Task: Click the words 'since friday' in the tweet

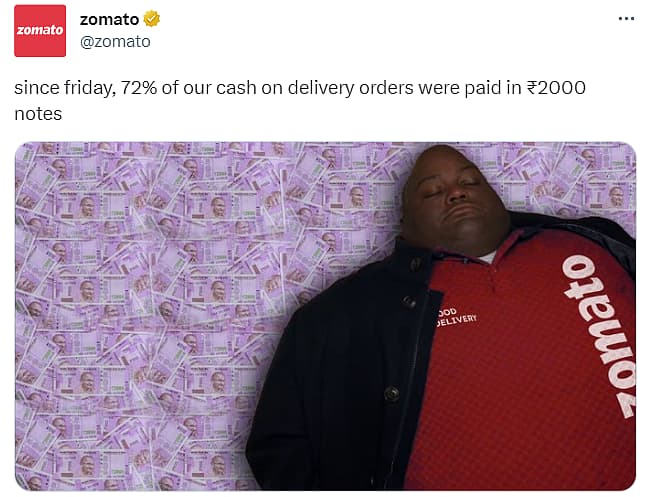Action: 65,88
